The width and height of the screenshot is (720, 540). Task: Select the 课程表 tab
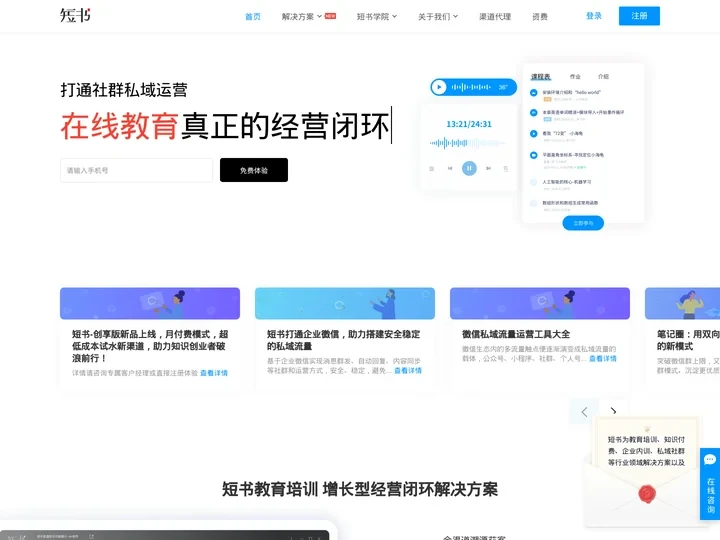click(540, 77)
